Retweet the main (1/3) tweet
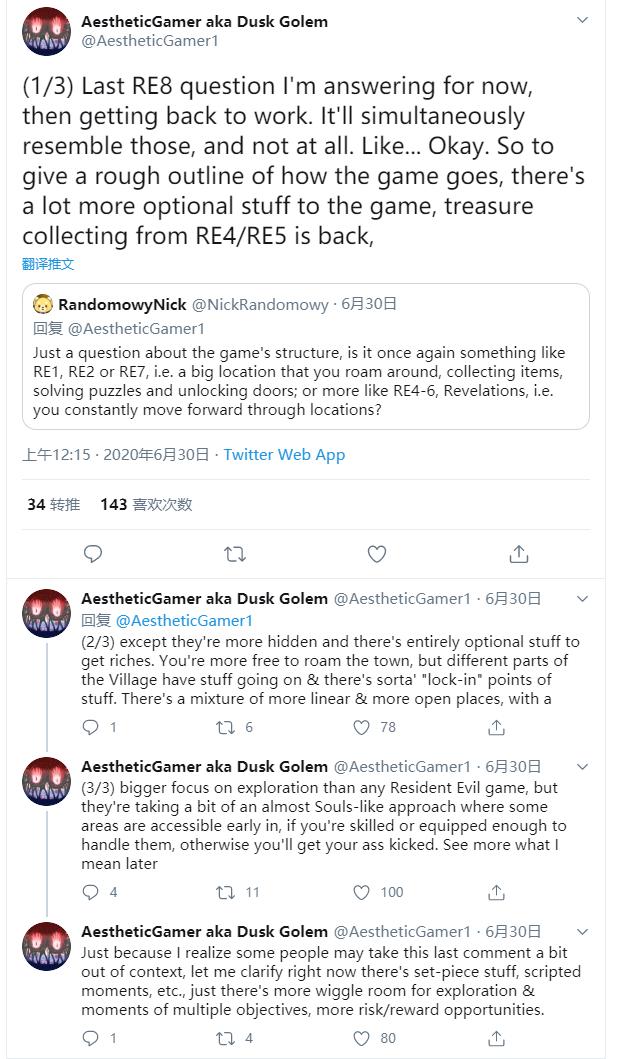The height and width of the screenshot is (1059, 620). [x=235, y=553]
